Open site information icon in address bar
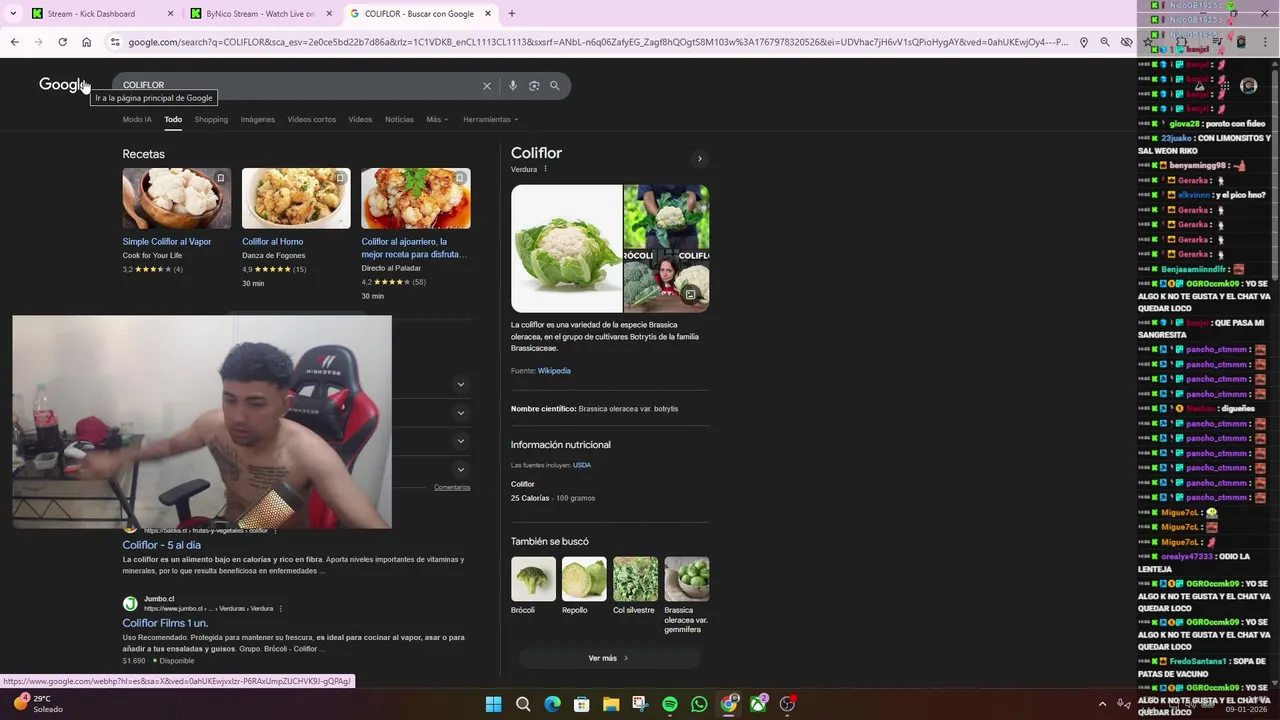Screen dimensions: 1280x720 point(116,42)
